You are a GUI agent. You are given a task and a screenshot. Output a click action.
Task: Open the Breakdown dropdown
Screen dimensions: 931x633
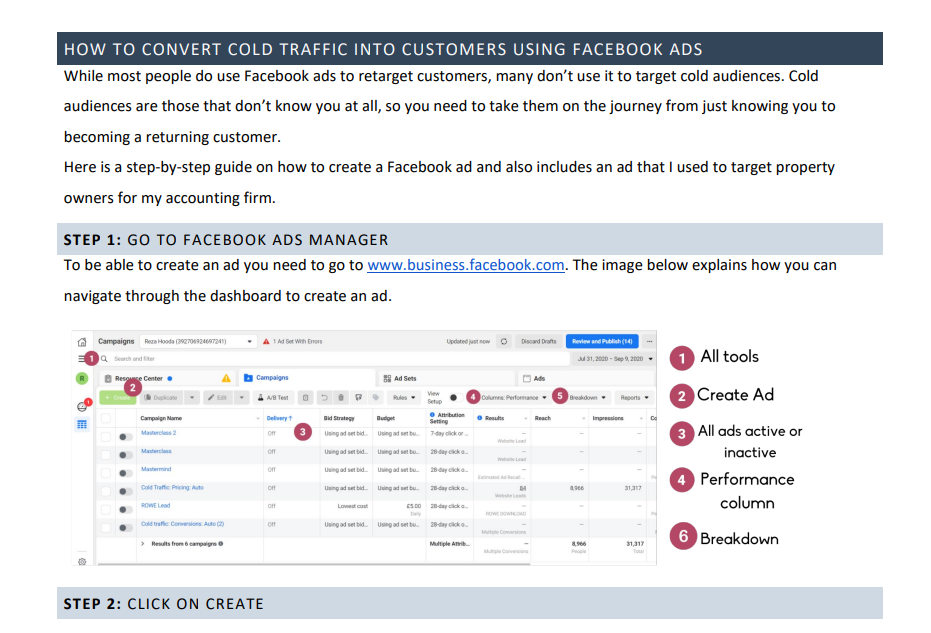[x=588, y=398]
